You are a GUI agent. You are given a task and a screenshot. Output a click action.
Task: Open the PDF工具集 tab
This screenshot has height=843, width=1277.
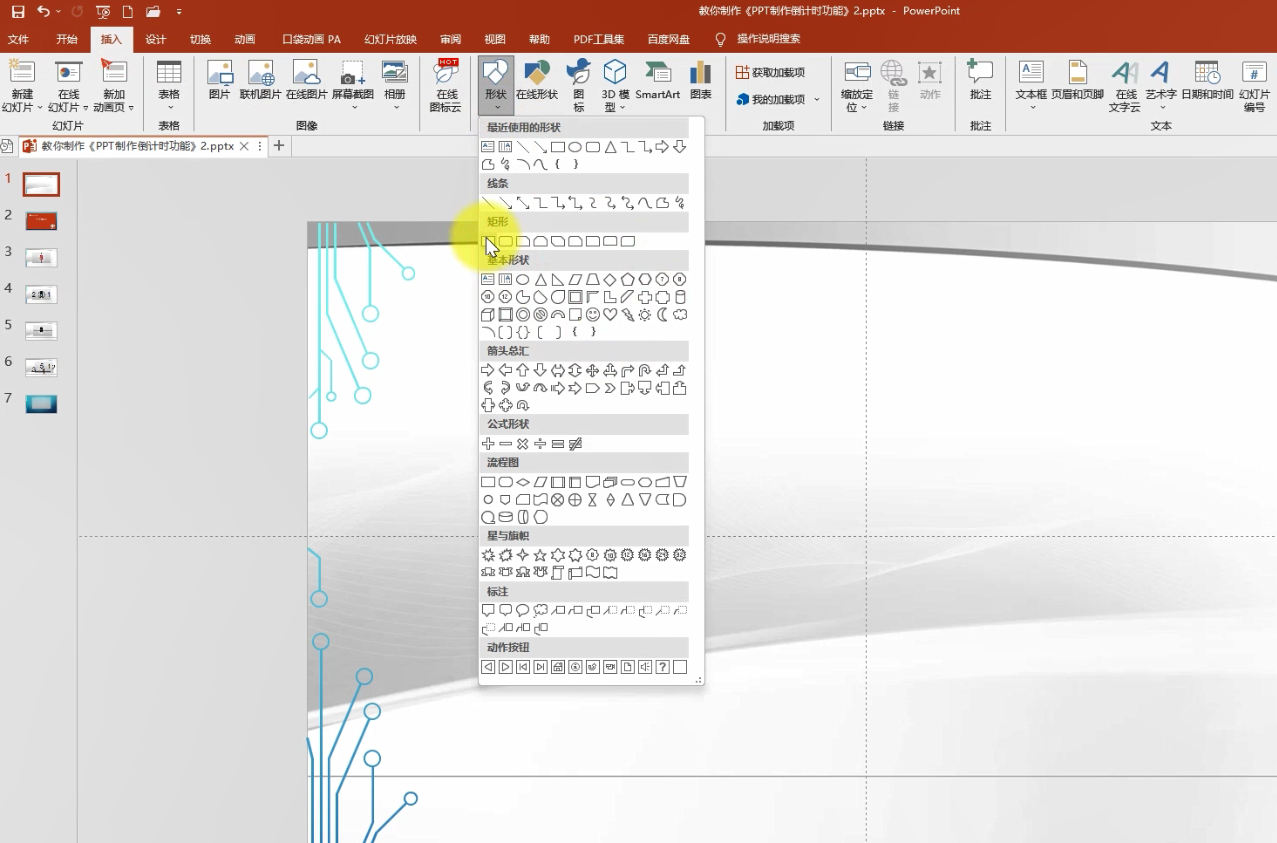(599, 39)
